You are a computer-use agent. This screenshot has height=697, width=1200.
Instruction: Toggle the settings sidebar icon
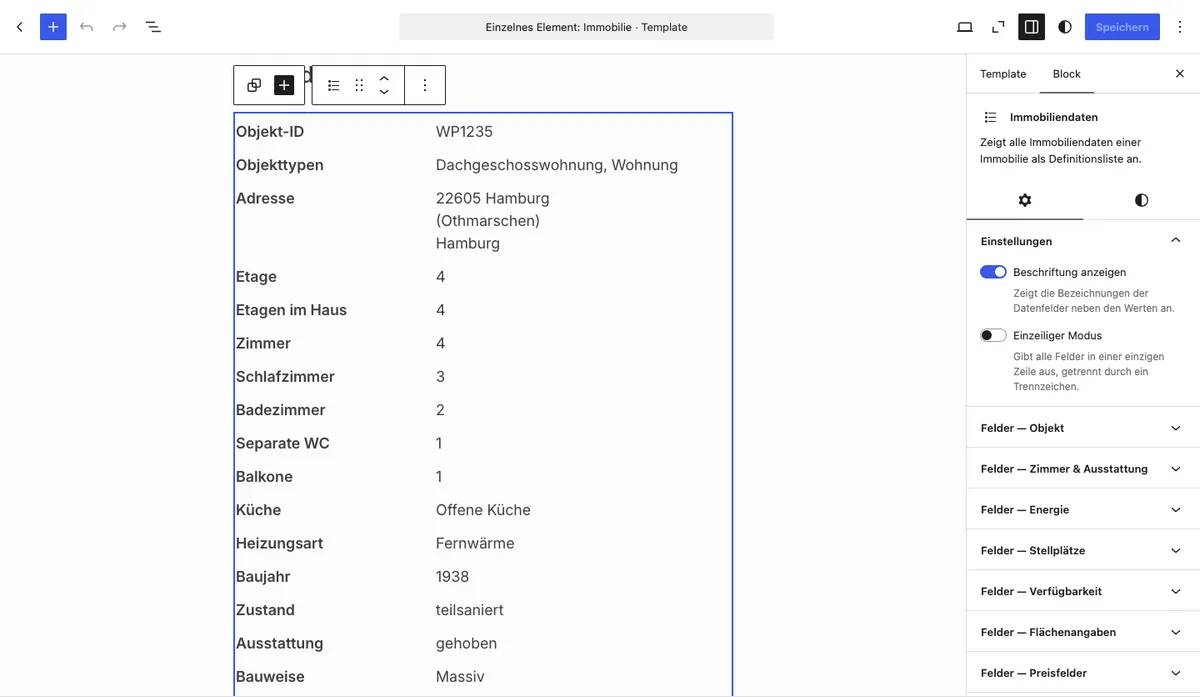(1031, 27)
